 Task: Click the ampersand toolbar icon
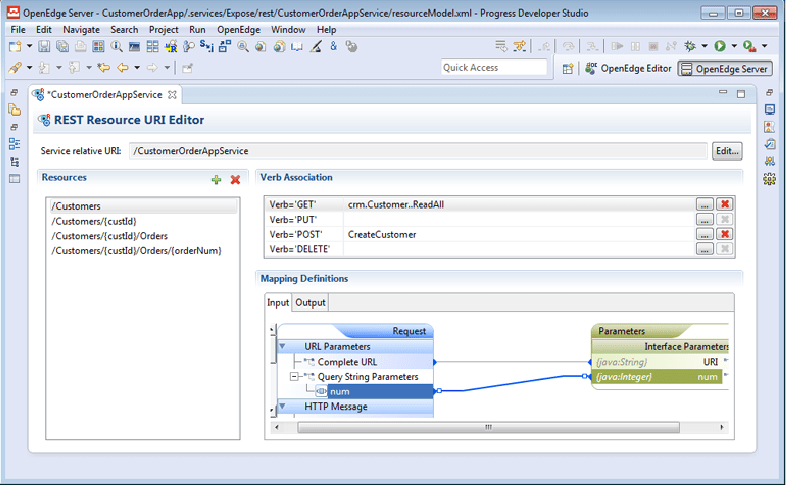pyautogui.click(x=333, y=47)
